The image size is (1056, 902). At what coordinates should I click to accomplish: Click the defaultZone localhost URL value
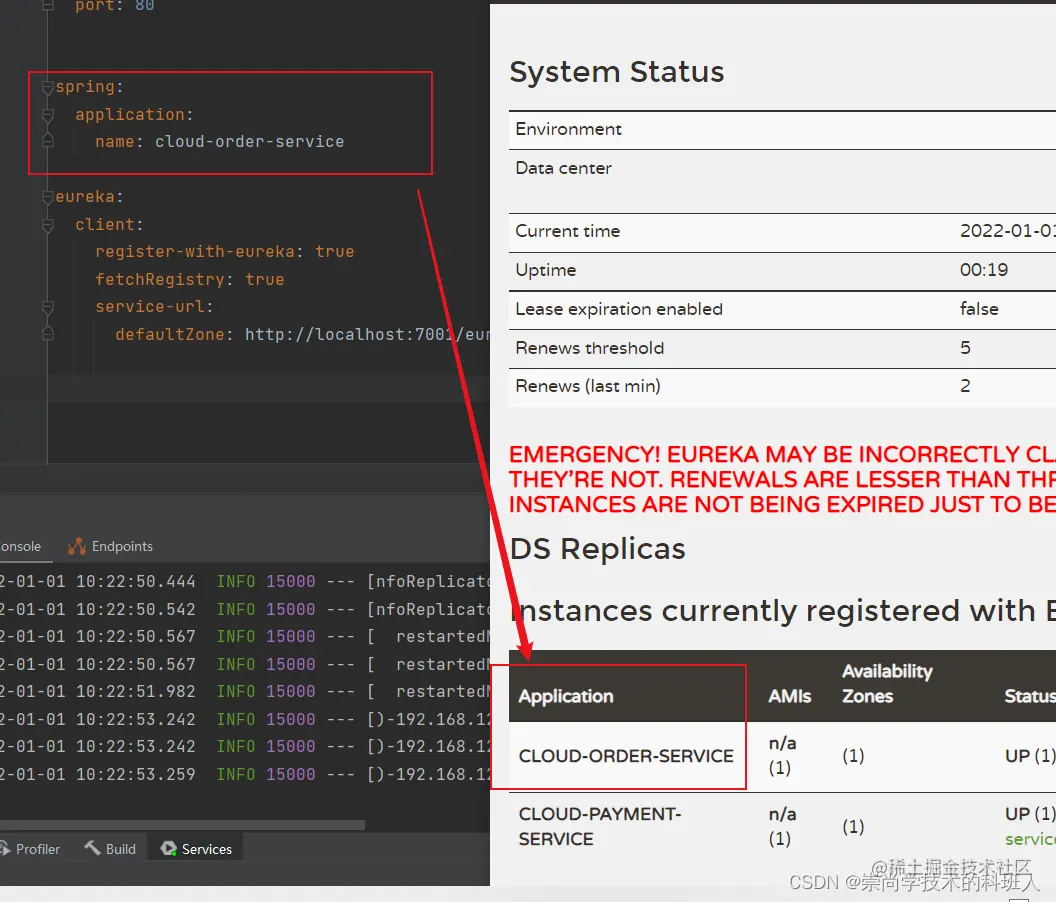point(367,334)
